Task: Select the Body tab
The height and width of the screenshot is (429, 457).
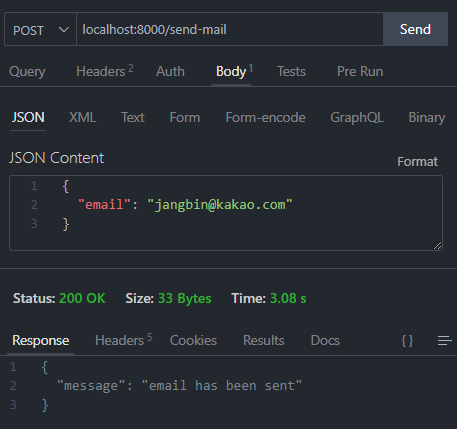Action: [x=234, y=71]
